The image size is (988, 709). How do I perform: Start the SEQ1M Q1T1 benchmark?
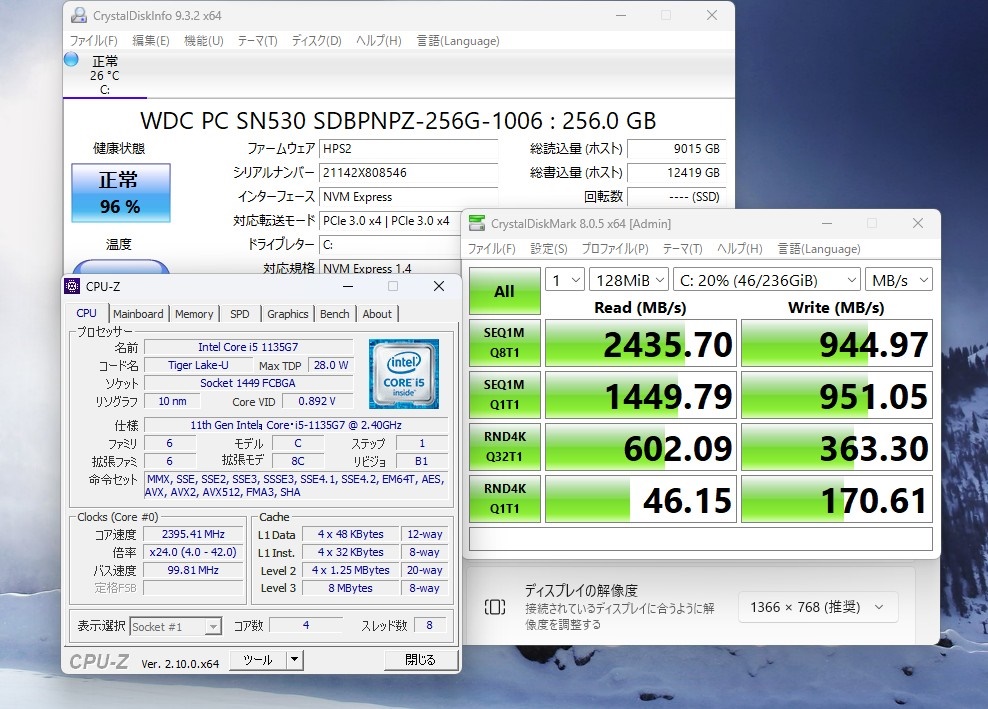pyautogui.click(x=504, y=395)
